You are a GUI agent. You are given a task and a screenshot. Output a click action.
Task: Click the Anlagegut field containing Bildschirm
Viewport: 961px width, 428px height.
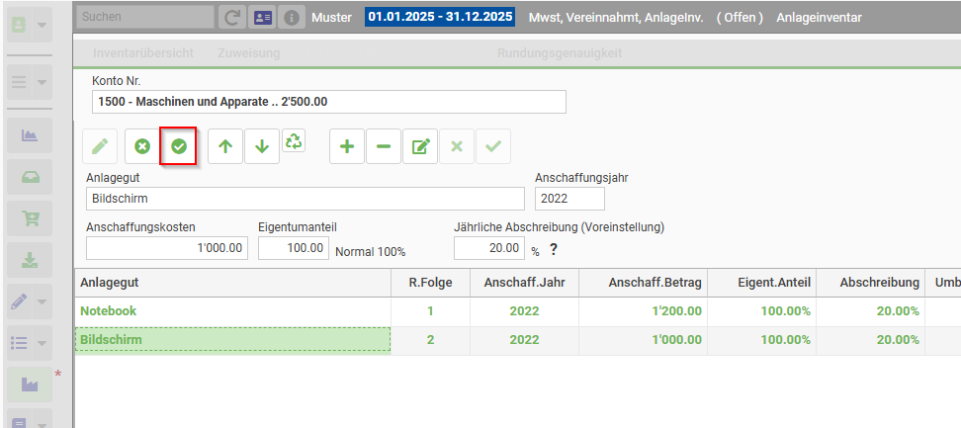click(x=305, y=199)
